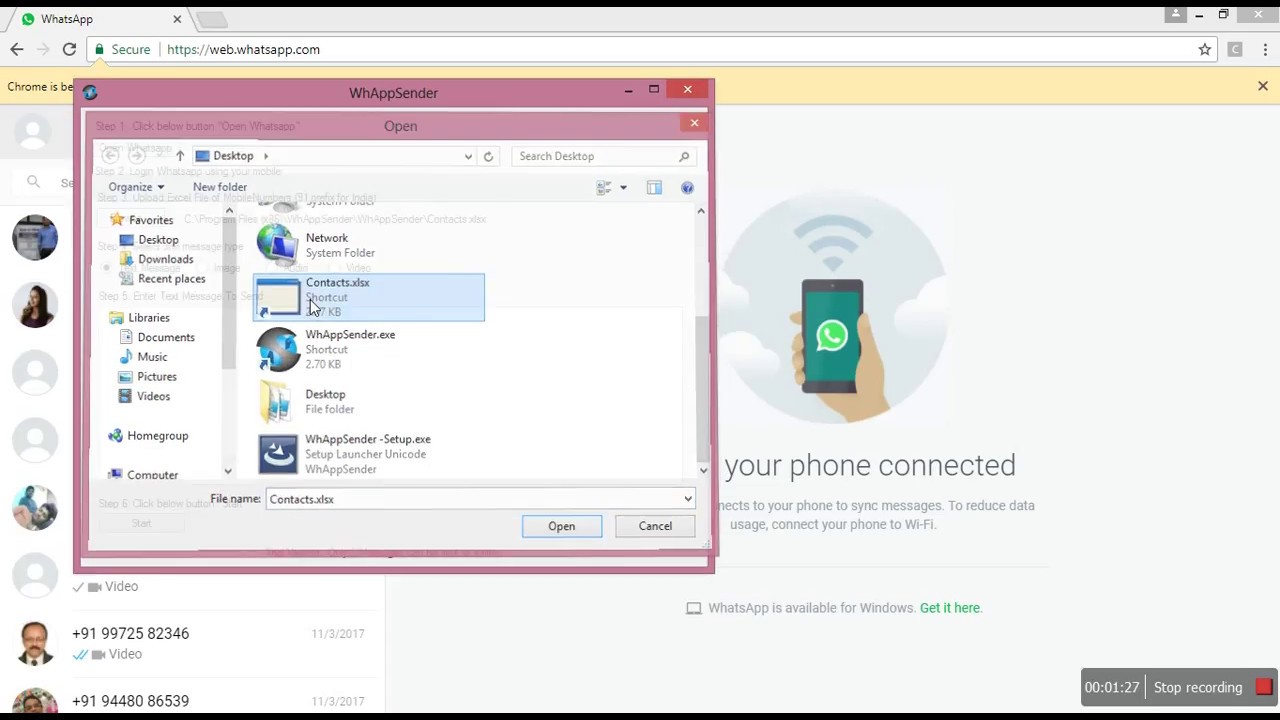Open Chrome's three-dot menu
The width and height of the screenshot is (1280, 720).
[x=1266, y=49]
